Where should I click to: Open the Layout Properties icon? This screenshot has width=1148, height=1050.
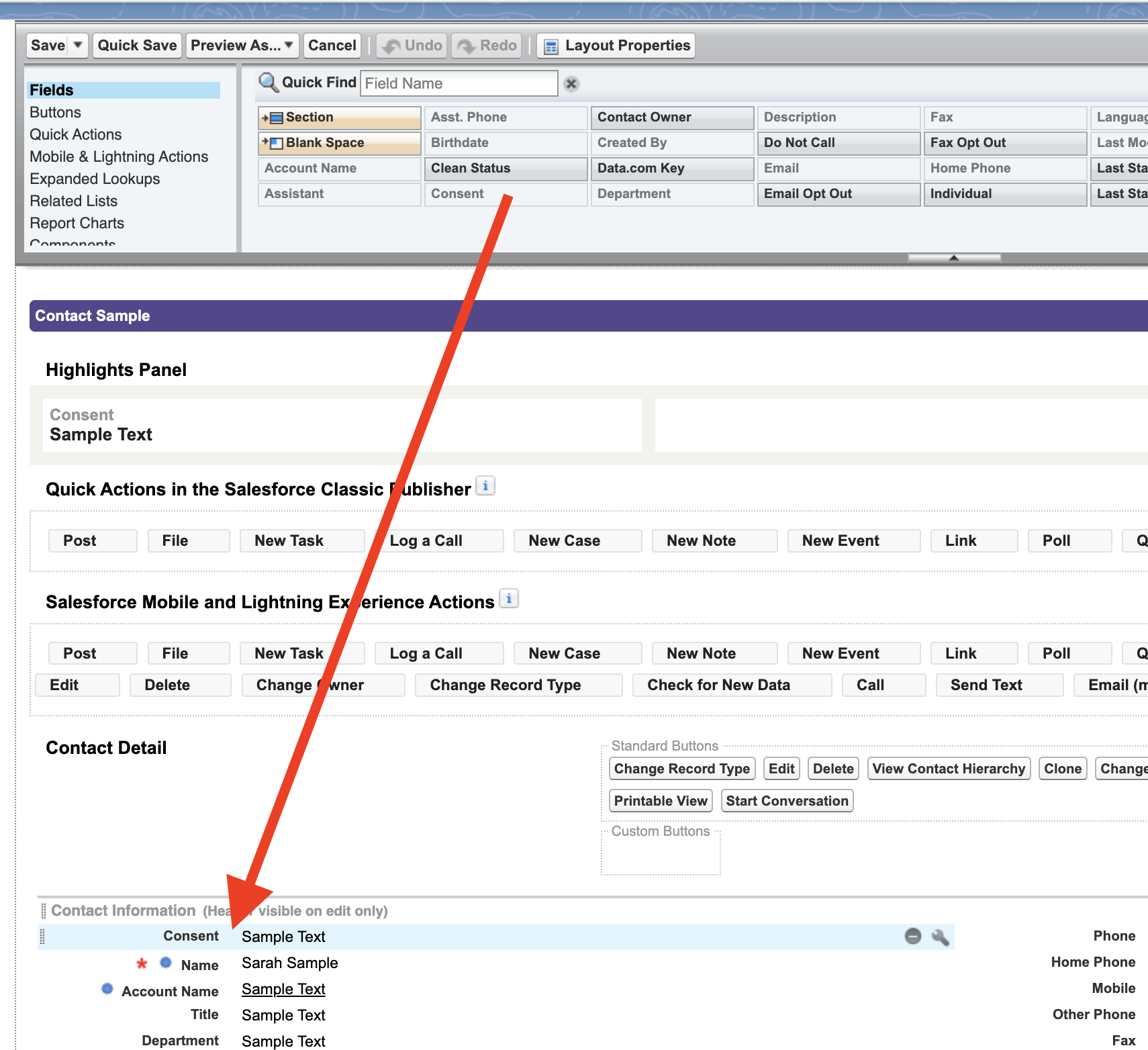tap(551, 46)
